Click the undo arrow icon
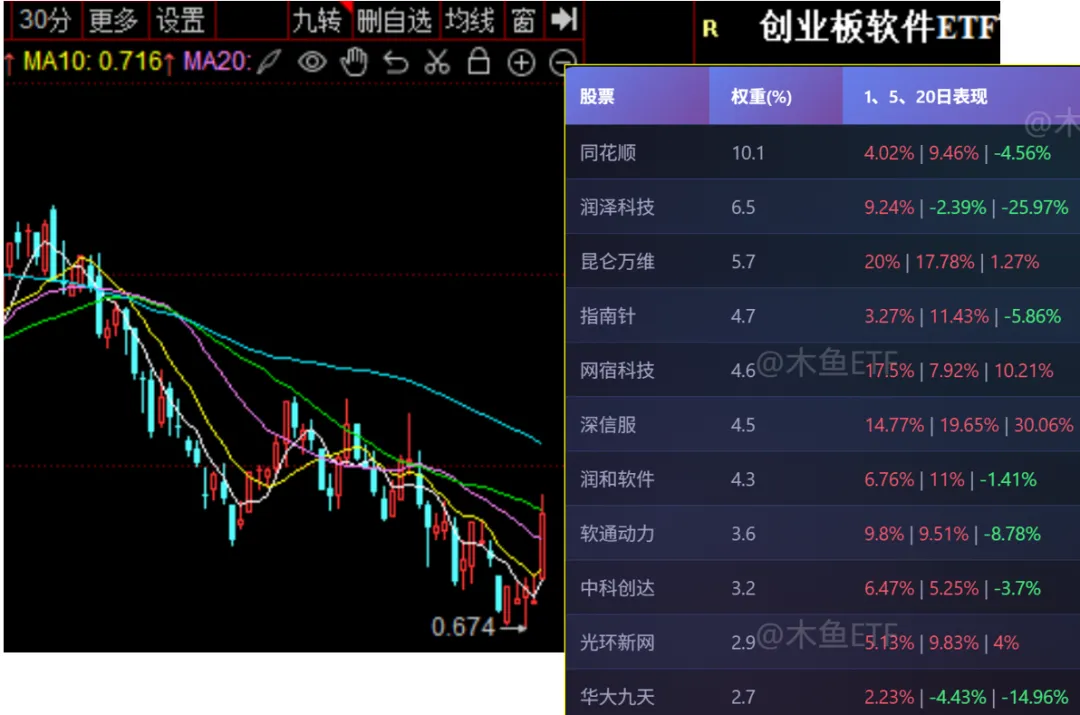Viewport: 1080px width, 715px height. [x=396, y=62]
